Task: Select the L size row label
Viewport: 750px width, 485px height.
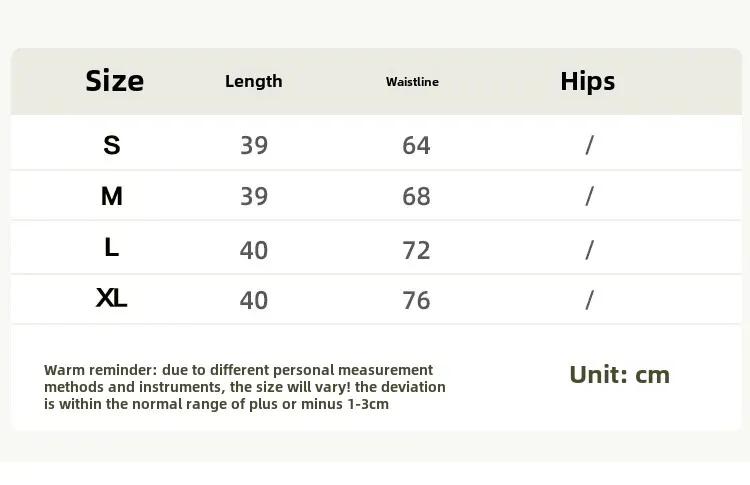Action: (x=111, y=247)
